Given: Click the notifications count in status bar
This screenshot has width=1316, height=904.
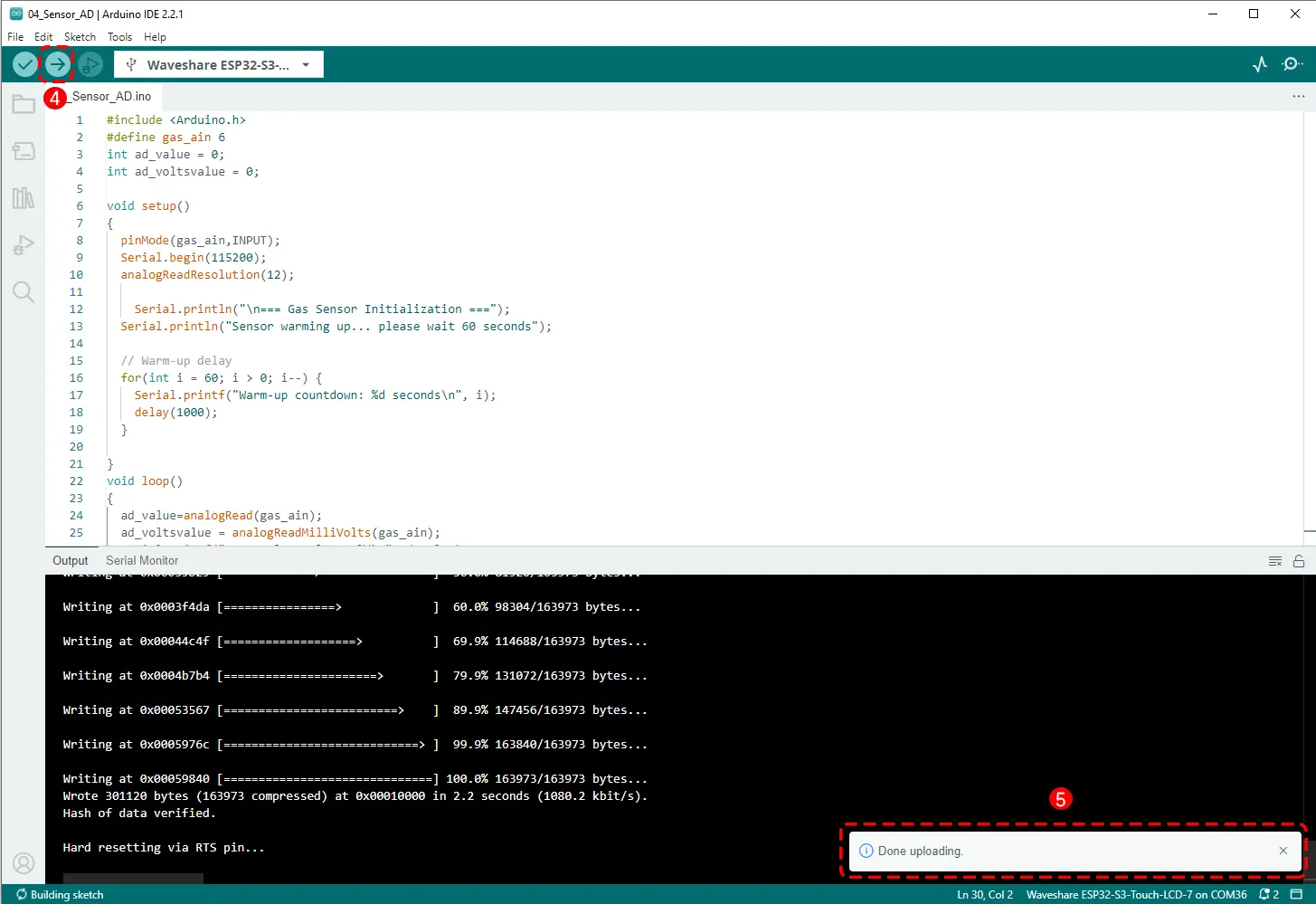Looking at the screenshot, I should (x=1269, y=894).
